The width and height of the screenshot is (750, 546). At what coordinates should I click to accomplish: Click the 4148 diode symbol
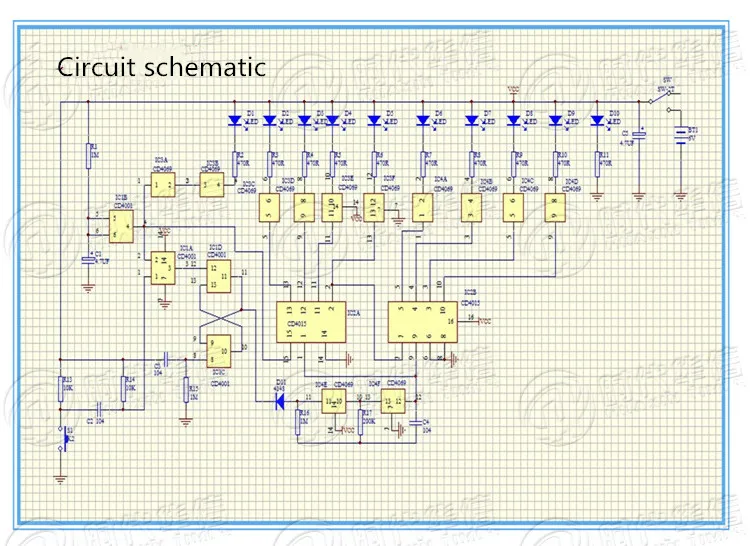pos(280,402)
